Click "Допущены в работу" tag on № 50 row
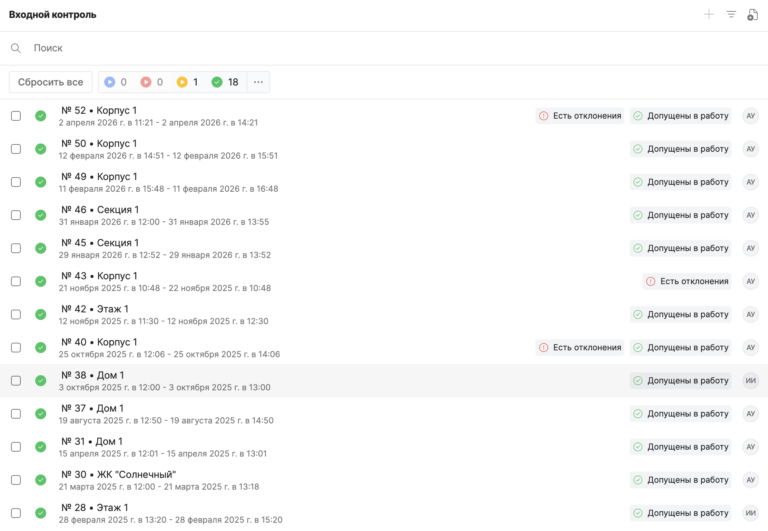The height and width of the screenshot is (531, 768). (680, 149)
